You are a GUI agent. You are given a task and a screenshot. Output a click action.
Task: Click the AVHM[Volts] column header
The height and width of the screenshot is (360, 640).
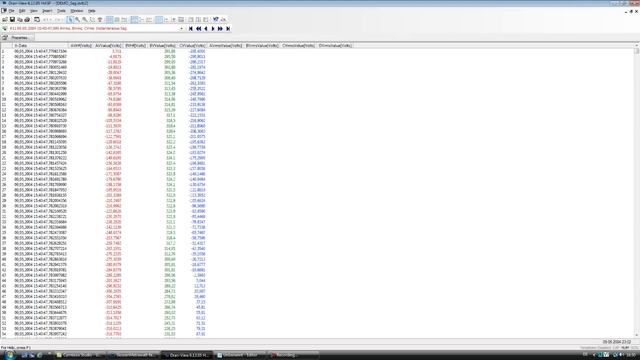81,46
